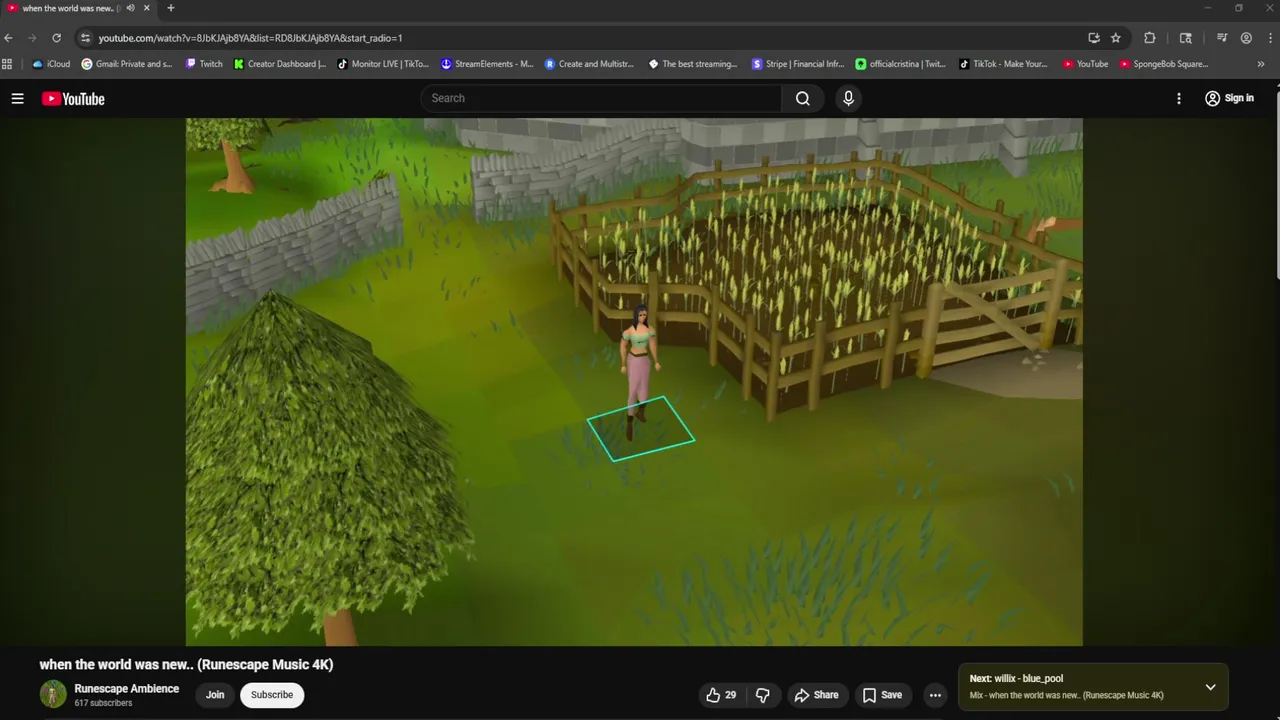
Task: Open browser profile avatar icon
Action: (x=1246, y=38)
